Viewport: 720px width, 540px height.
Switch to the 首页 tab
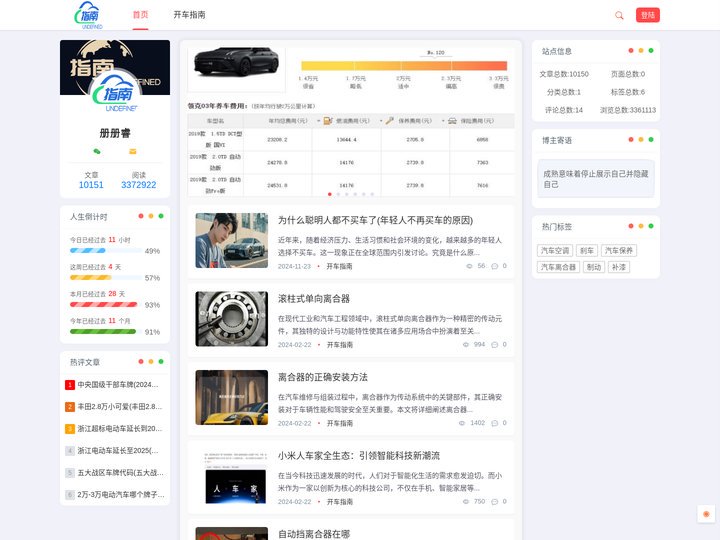141,15
